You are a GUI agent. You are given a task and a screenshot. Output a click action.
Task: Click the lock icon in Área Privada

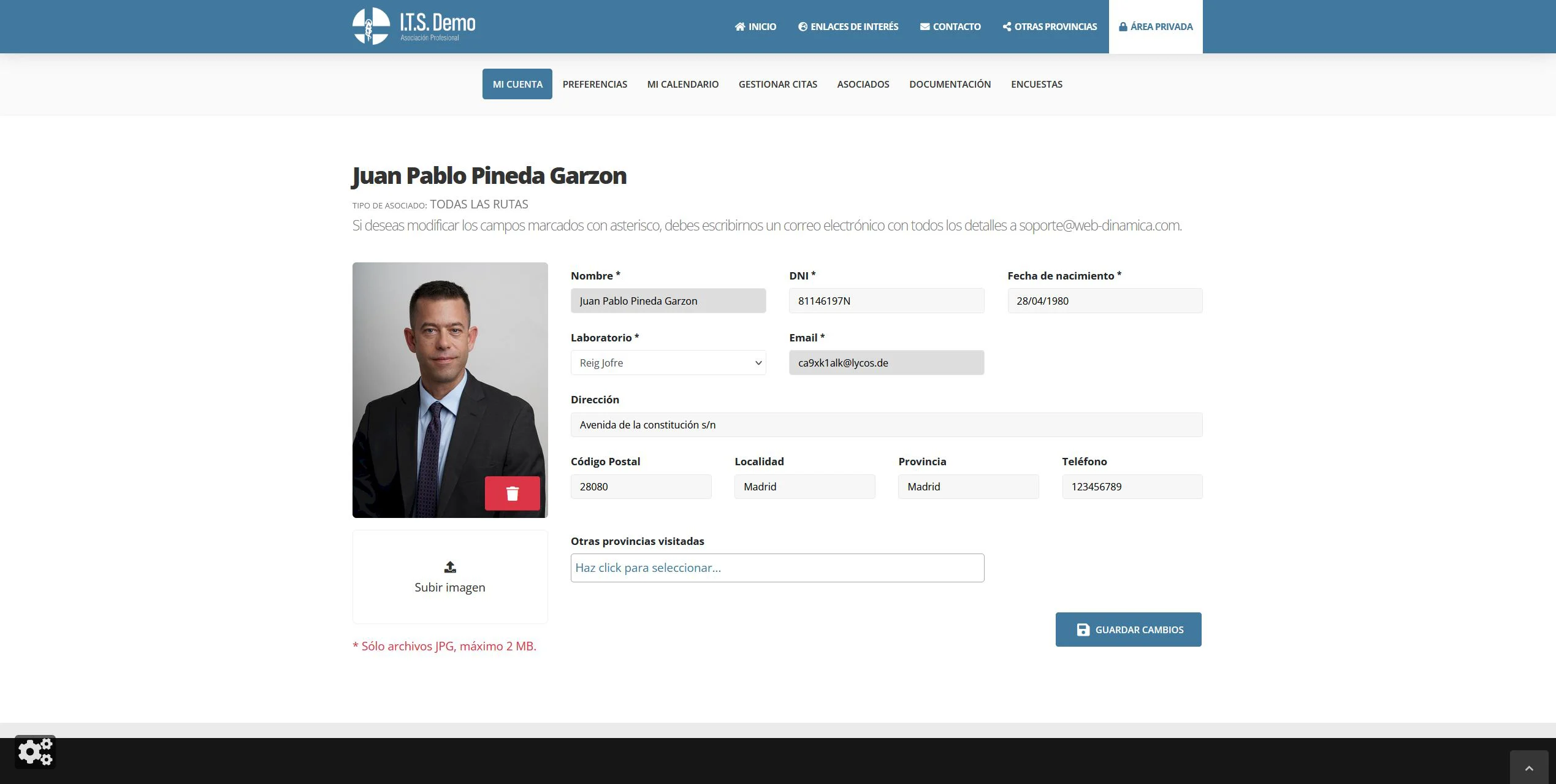point(1123,27)
